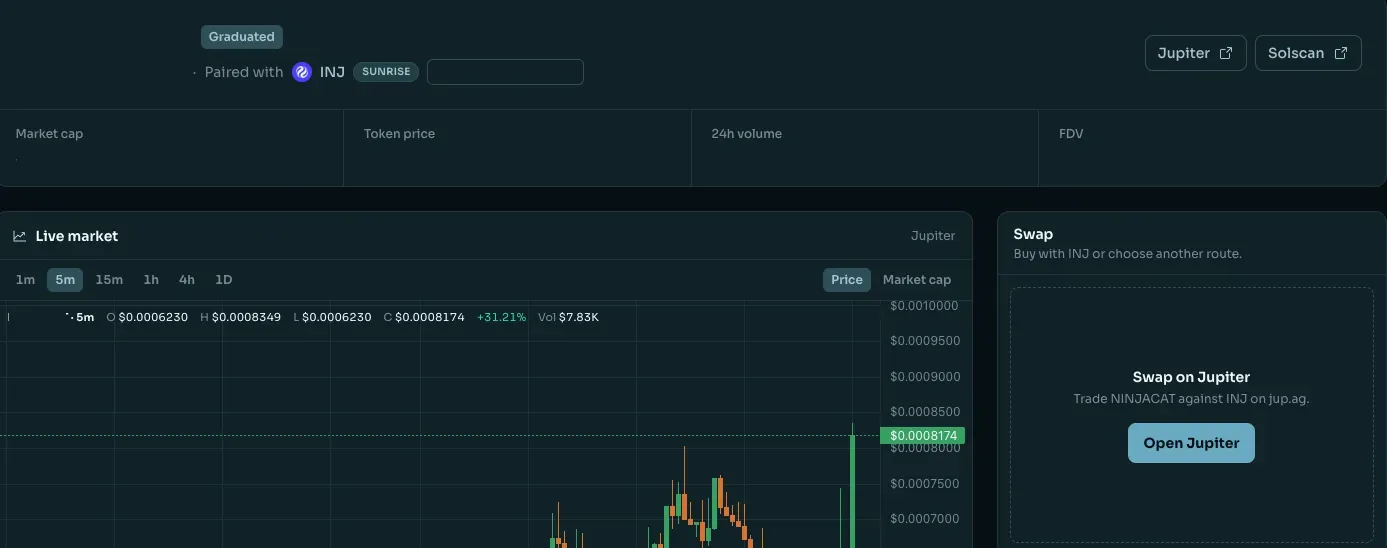Click the 'Vol $7.83K' chart value
The height and width of the screenshot is (548, 1387).
[568, 317]
